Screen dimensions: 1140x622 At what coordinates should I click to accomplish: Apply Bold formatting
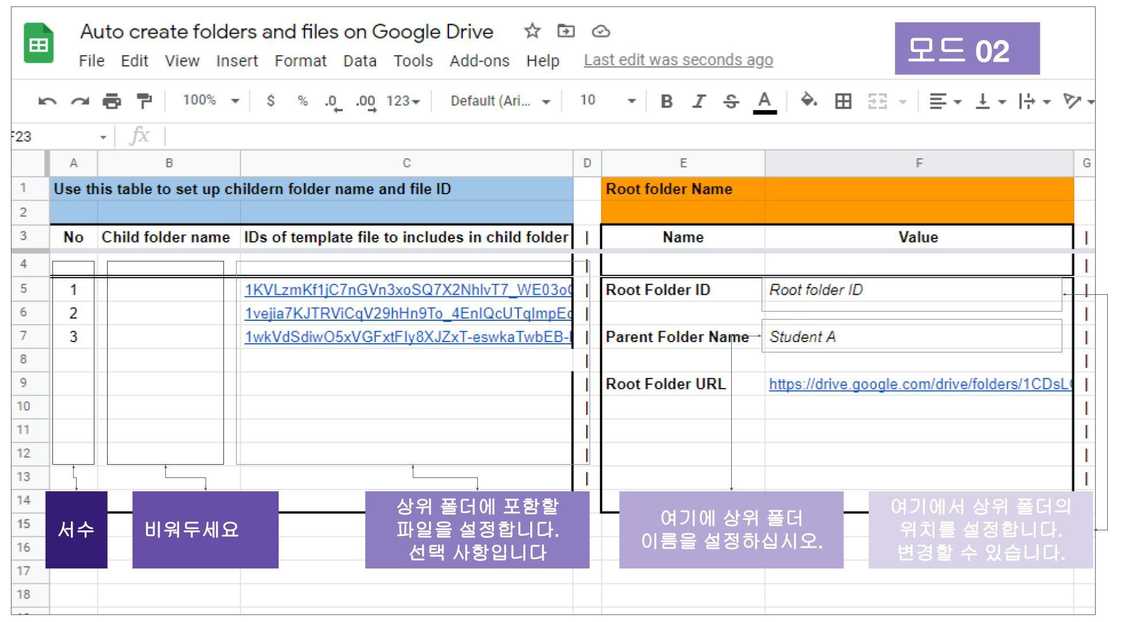point(666,101)
